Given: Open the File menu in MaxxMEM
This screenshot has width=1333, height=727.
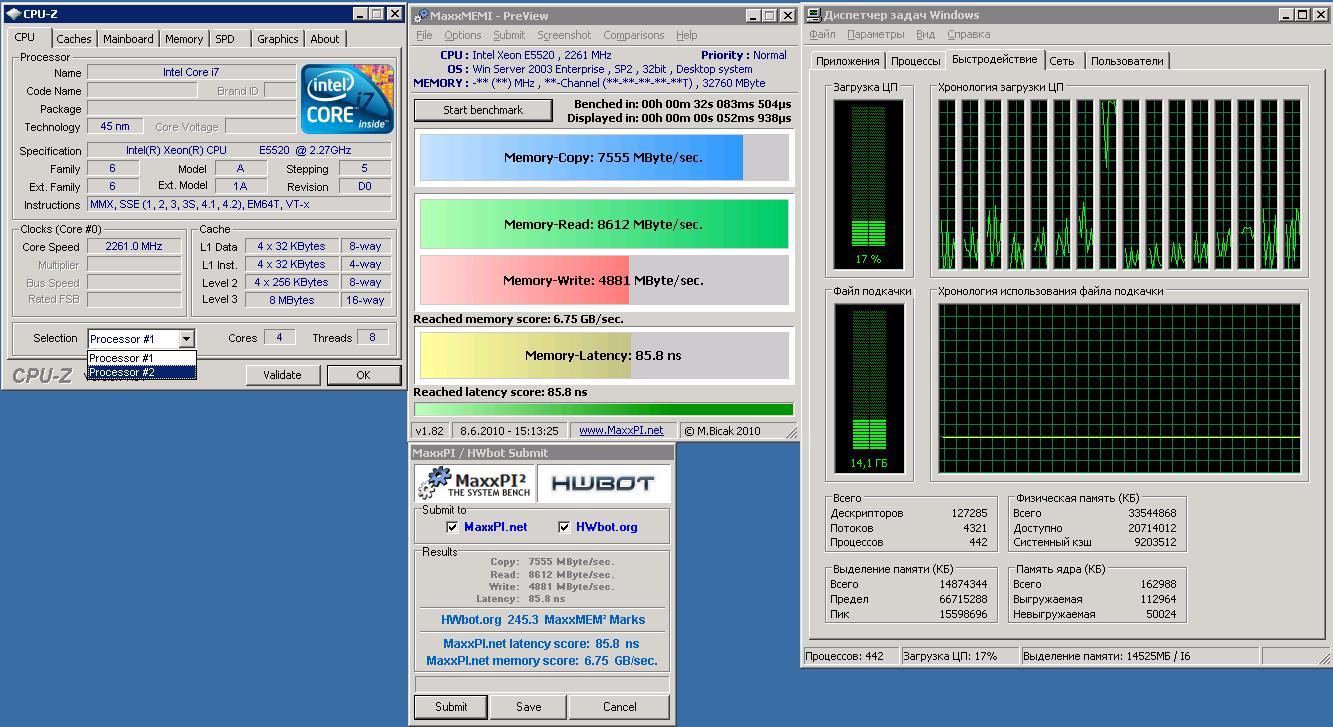Looking at the screenshot, I should pos(424,35).
